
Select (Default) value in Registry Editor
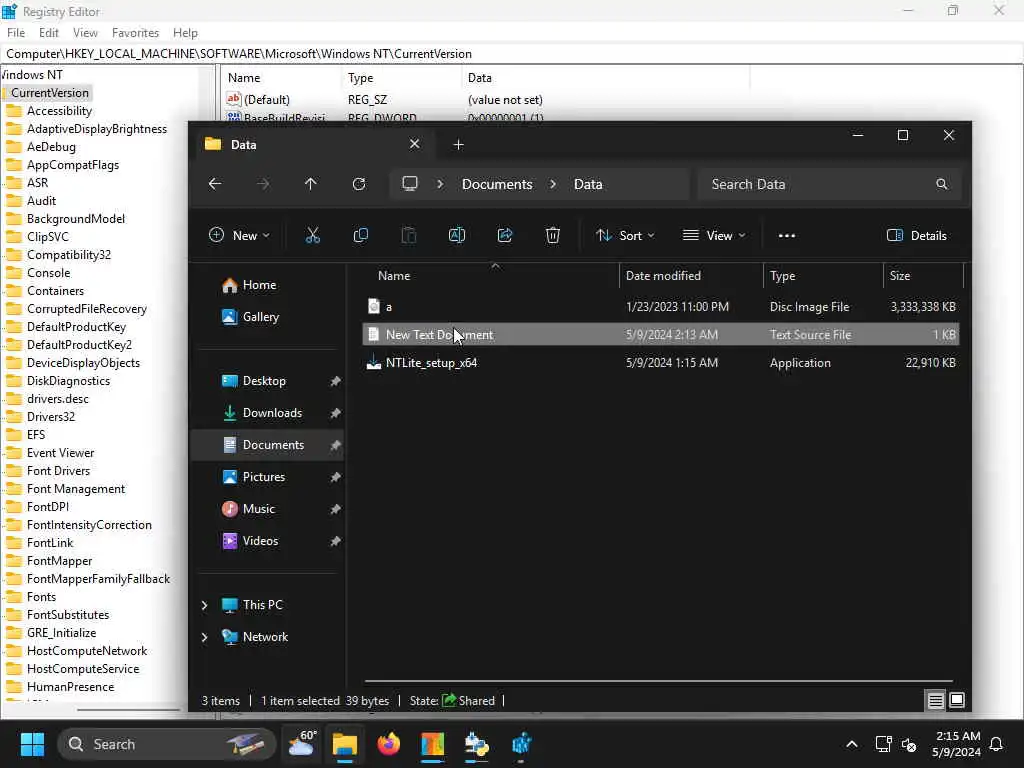pyautogui.click(x=266, y=100)
